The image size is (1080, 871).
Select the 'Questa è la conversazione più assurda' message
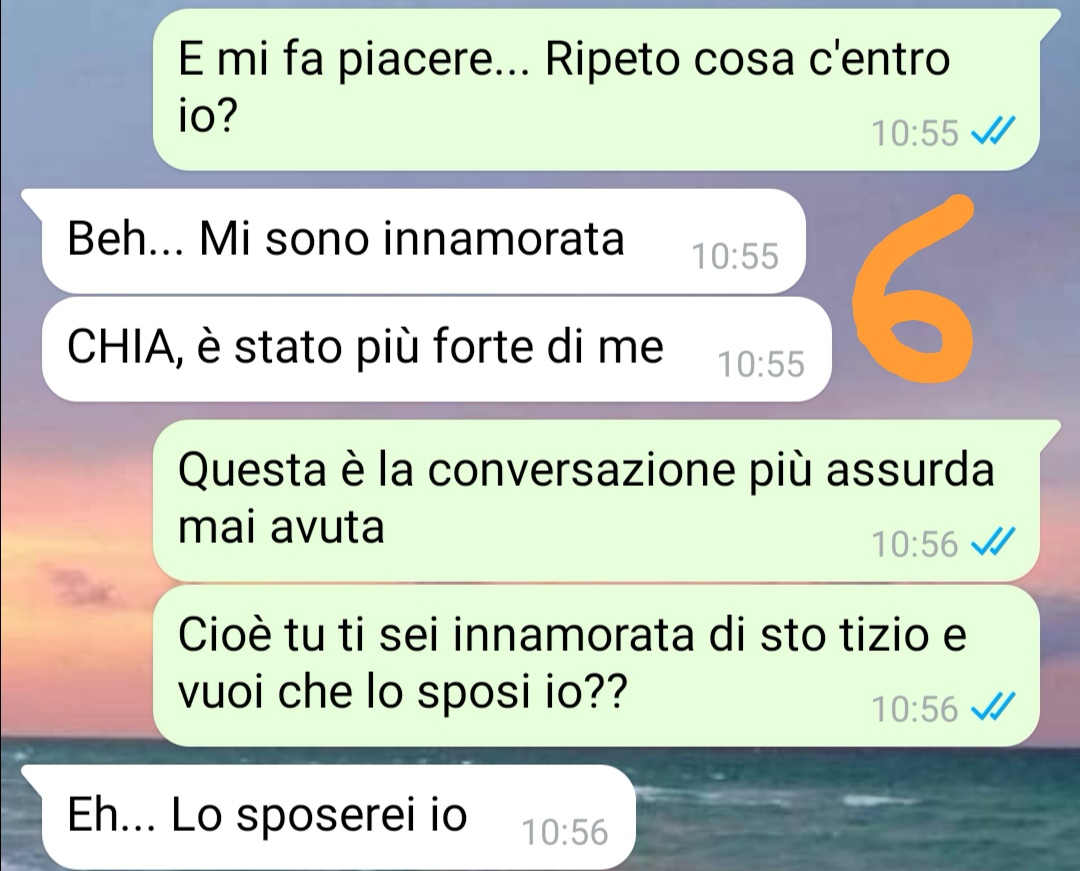tap(596, 501)
